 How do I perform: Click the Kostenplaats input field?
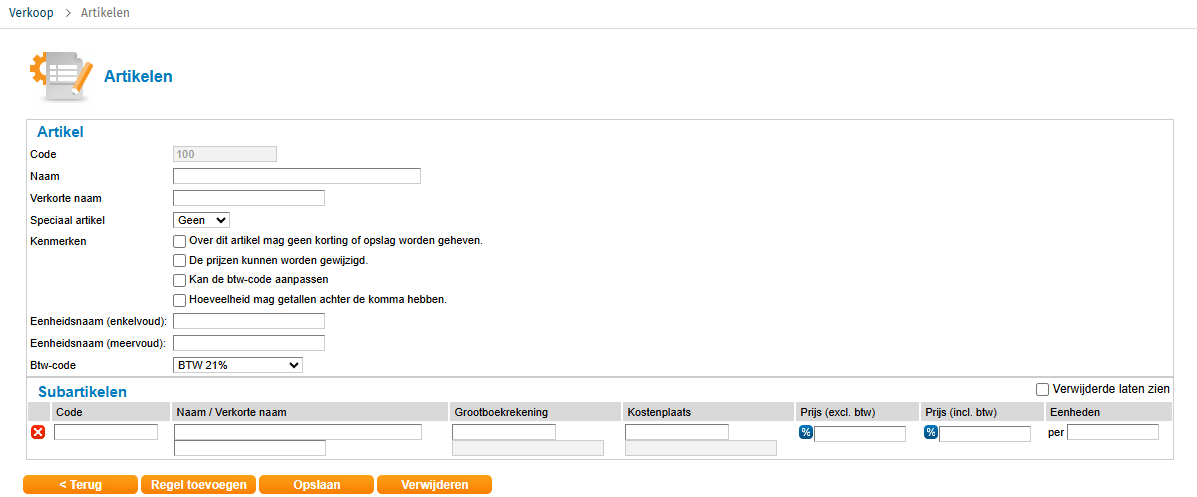point(676,432)
